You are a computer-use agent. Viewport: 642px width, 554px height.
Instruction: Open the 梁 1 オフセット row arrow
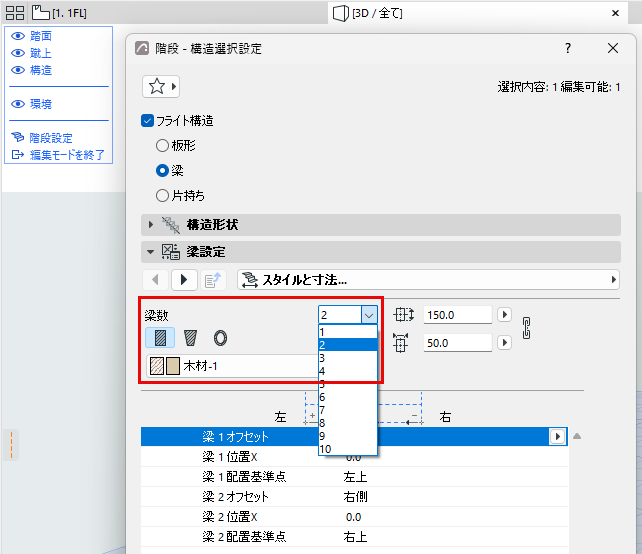pos(557,436)
